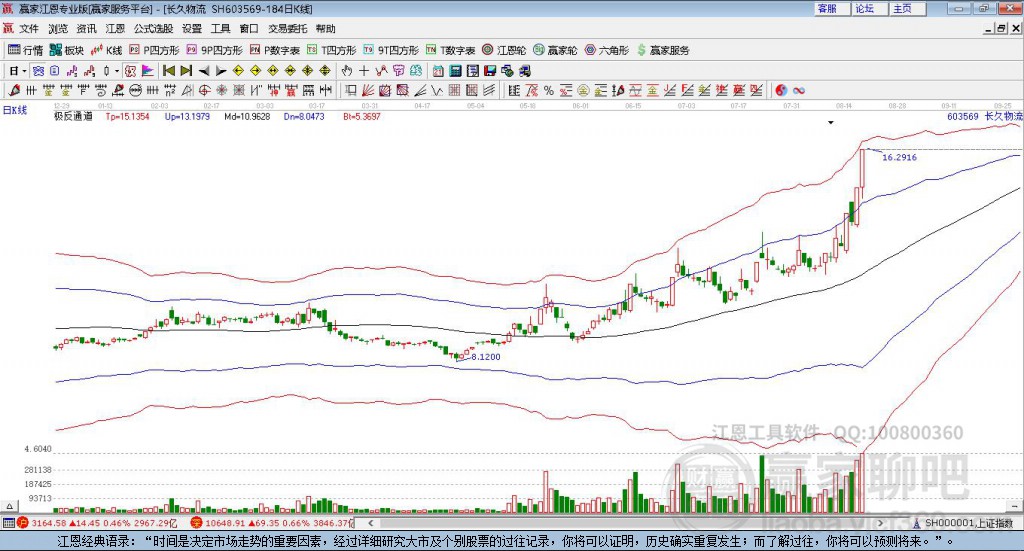
Task: Click the Md=10.9628 indicator value
Action: (247, 116)
